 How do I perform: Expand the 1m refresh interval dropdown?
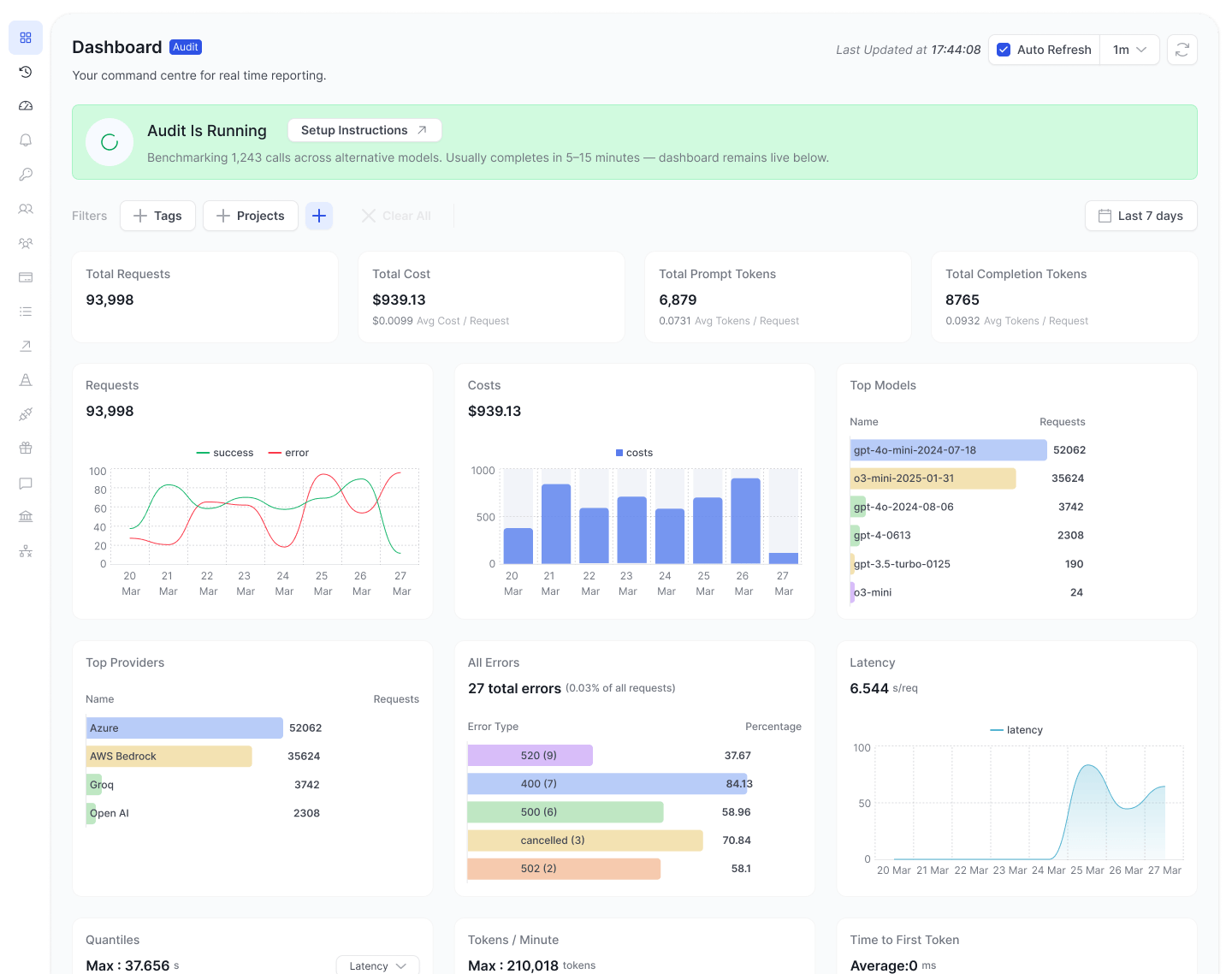[1129, 50]
